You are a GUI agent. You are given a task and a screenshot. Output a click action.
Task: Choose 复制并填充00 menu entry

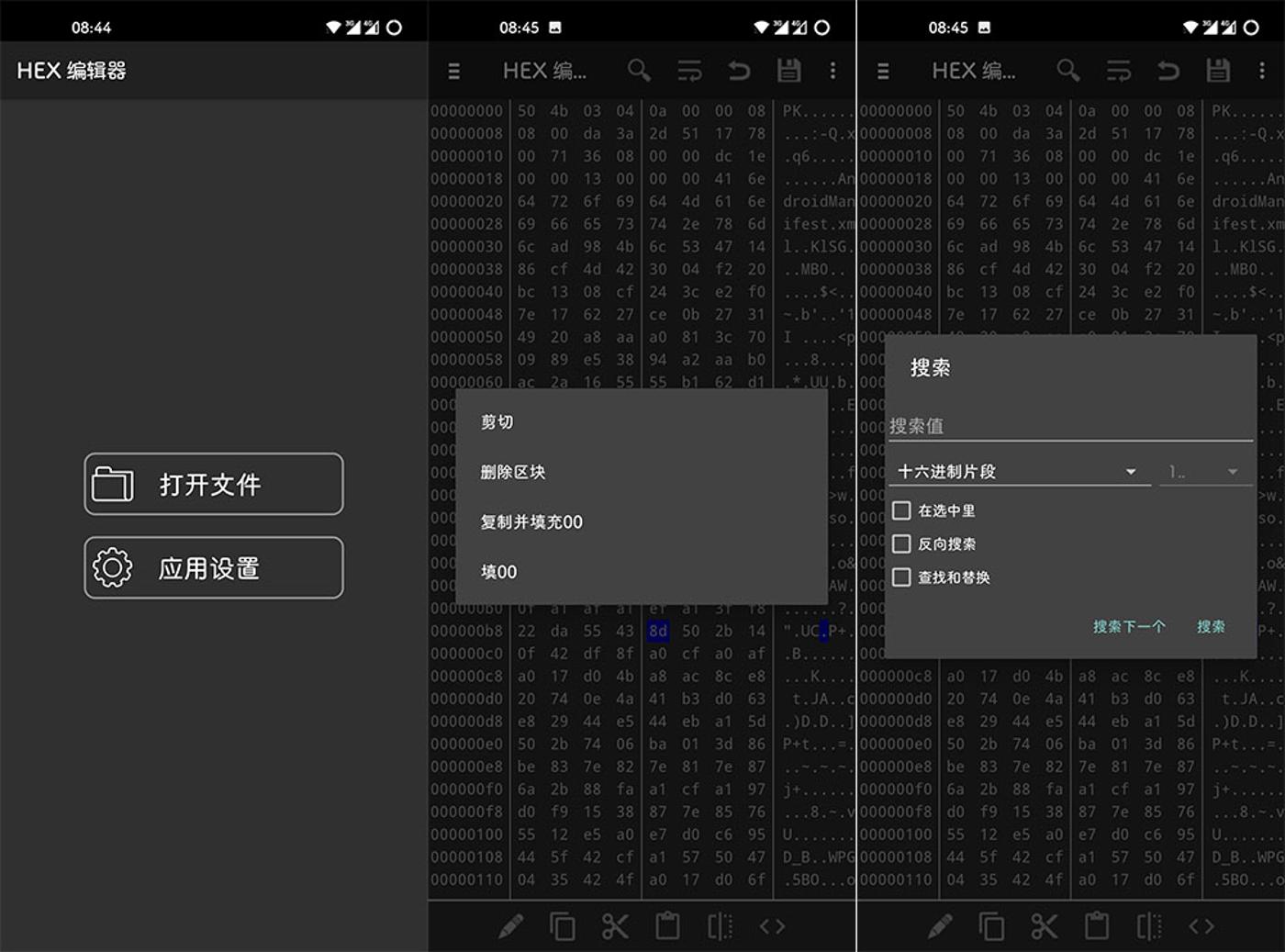pyautogui.click(x=531, y=521)
